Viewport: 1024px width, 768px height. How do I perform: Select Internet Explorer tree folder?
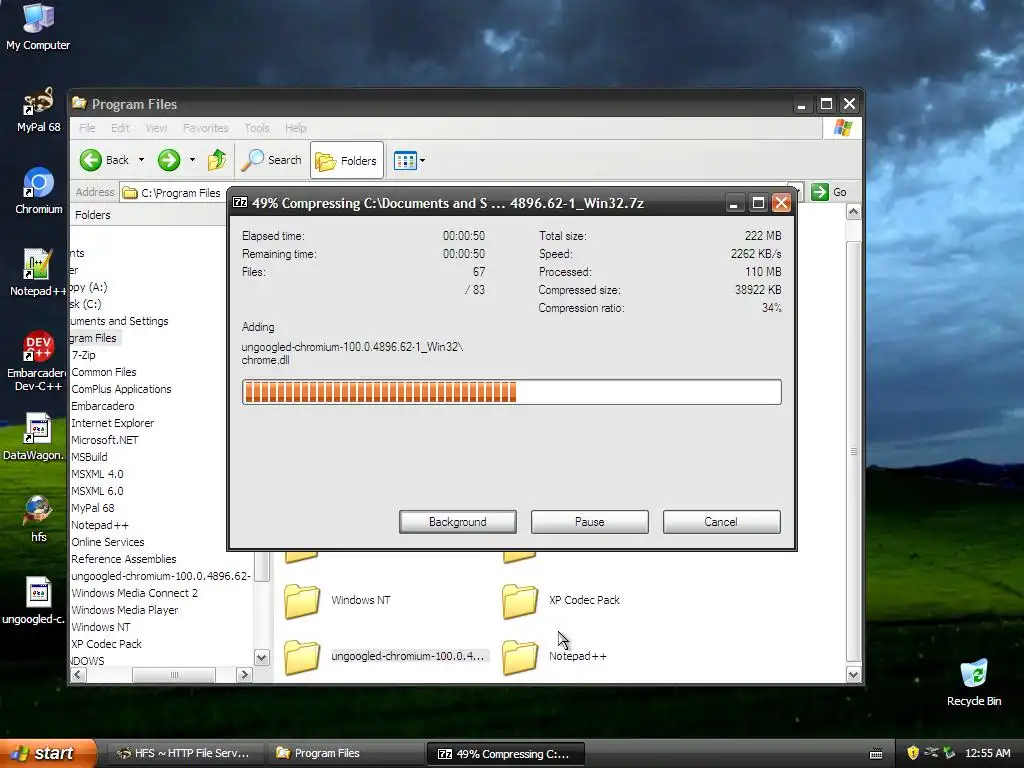pos(112,423)
